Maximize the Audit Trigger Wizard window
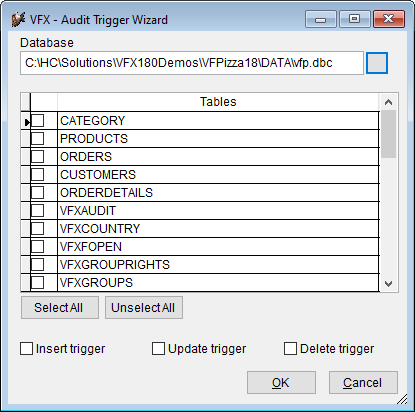The height and width of the screenshot is (412, 415). [354, 19]
